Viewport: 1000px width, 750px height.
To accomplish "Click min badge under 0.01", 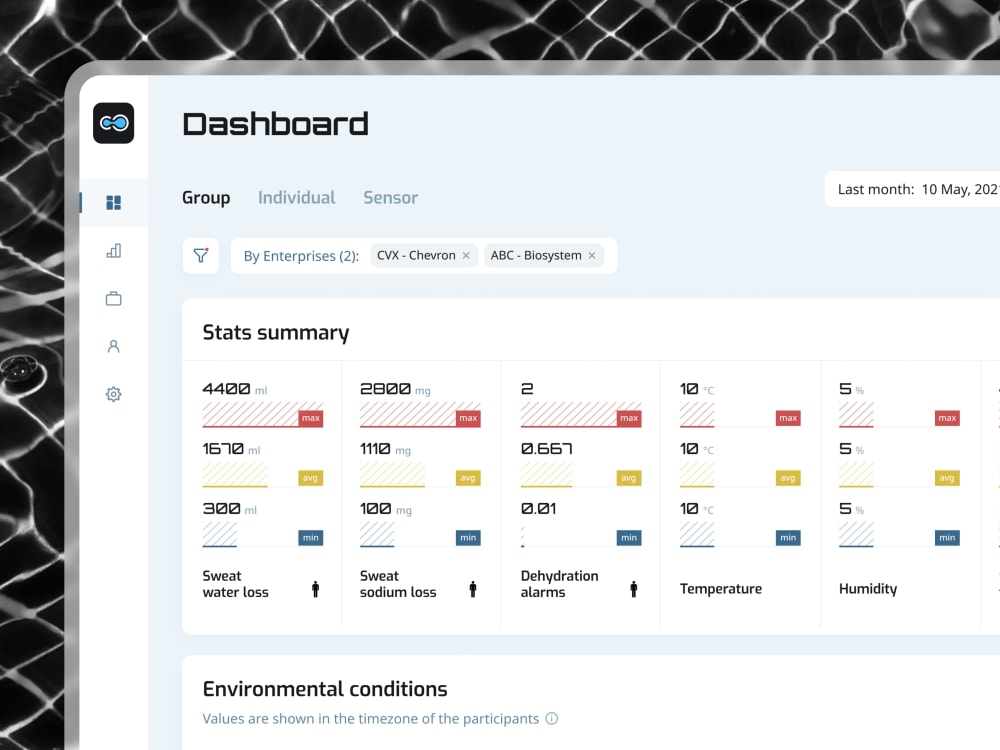I will 629,538.
